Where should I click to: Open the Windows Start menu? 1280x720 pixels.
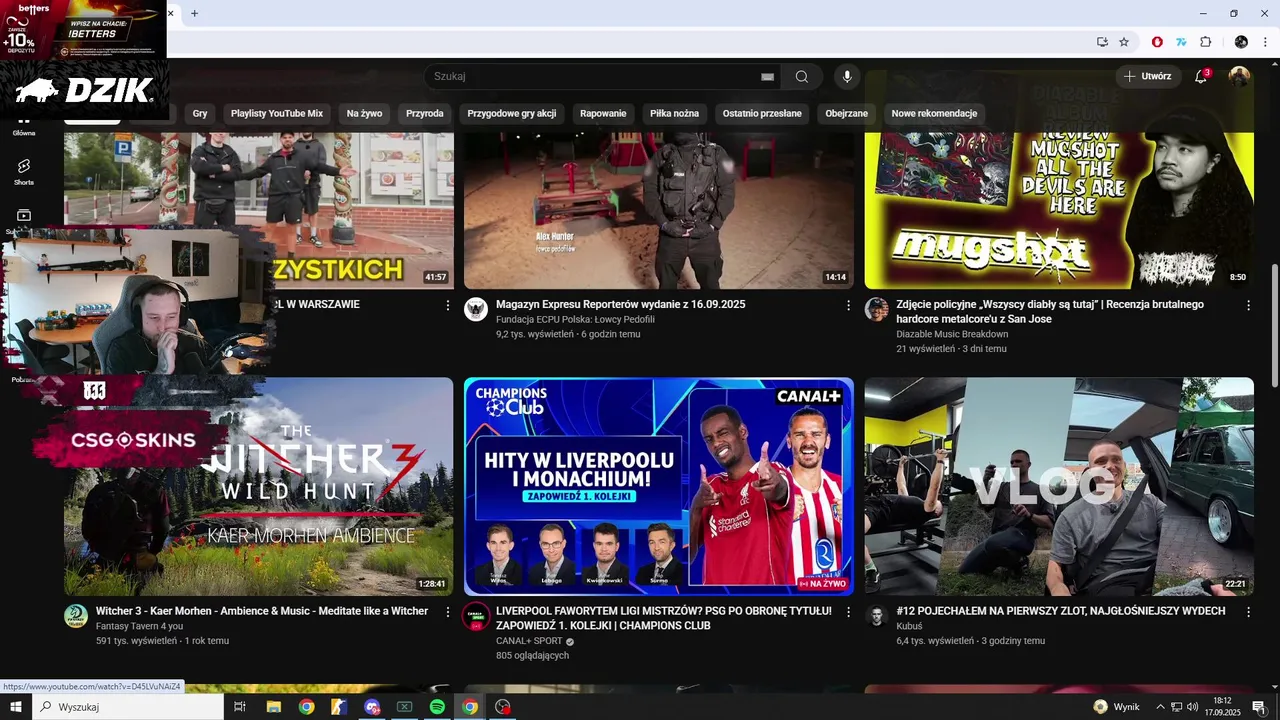(x=16, y=707)
